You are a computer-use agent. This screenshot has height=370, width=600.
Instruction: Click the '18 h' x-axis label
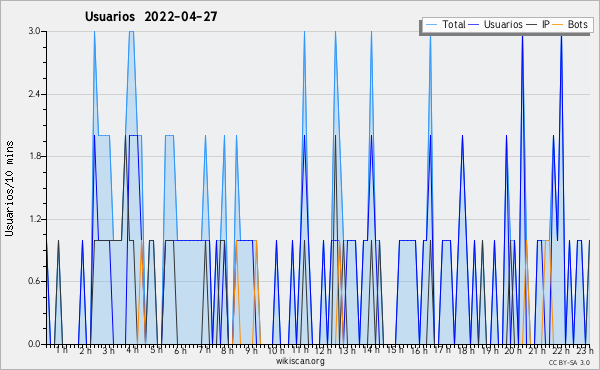[x=466, y=350]
